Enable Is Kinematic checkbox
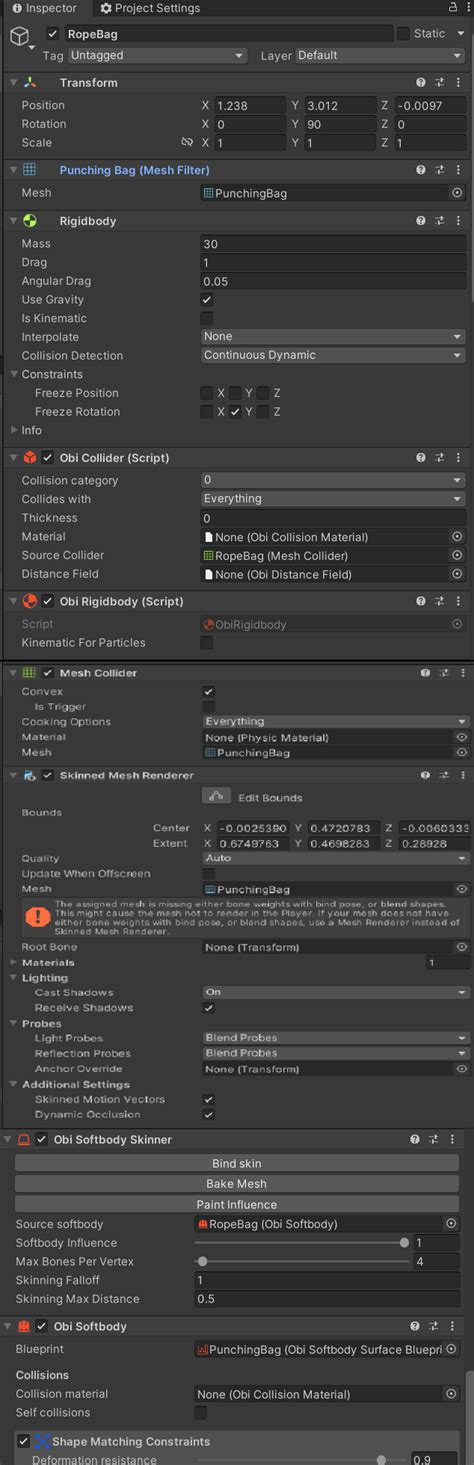474x1465 pixels. click(207, 319)
